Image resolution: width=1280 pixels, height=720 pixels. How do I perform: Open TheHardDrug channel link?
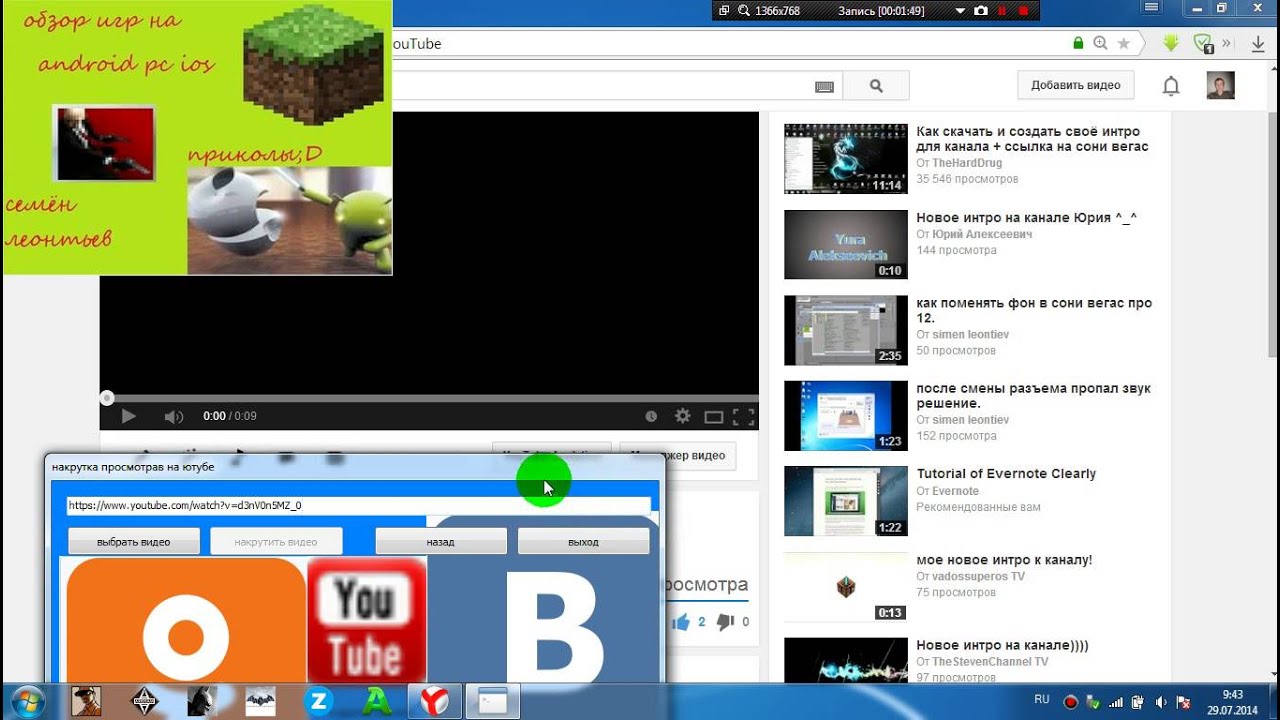[x=966, y=163]
